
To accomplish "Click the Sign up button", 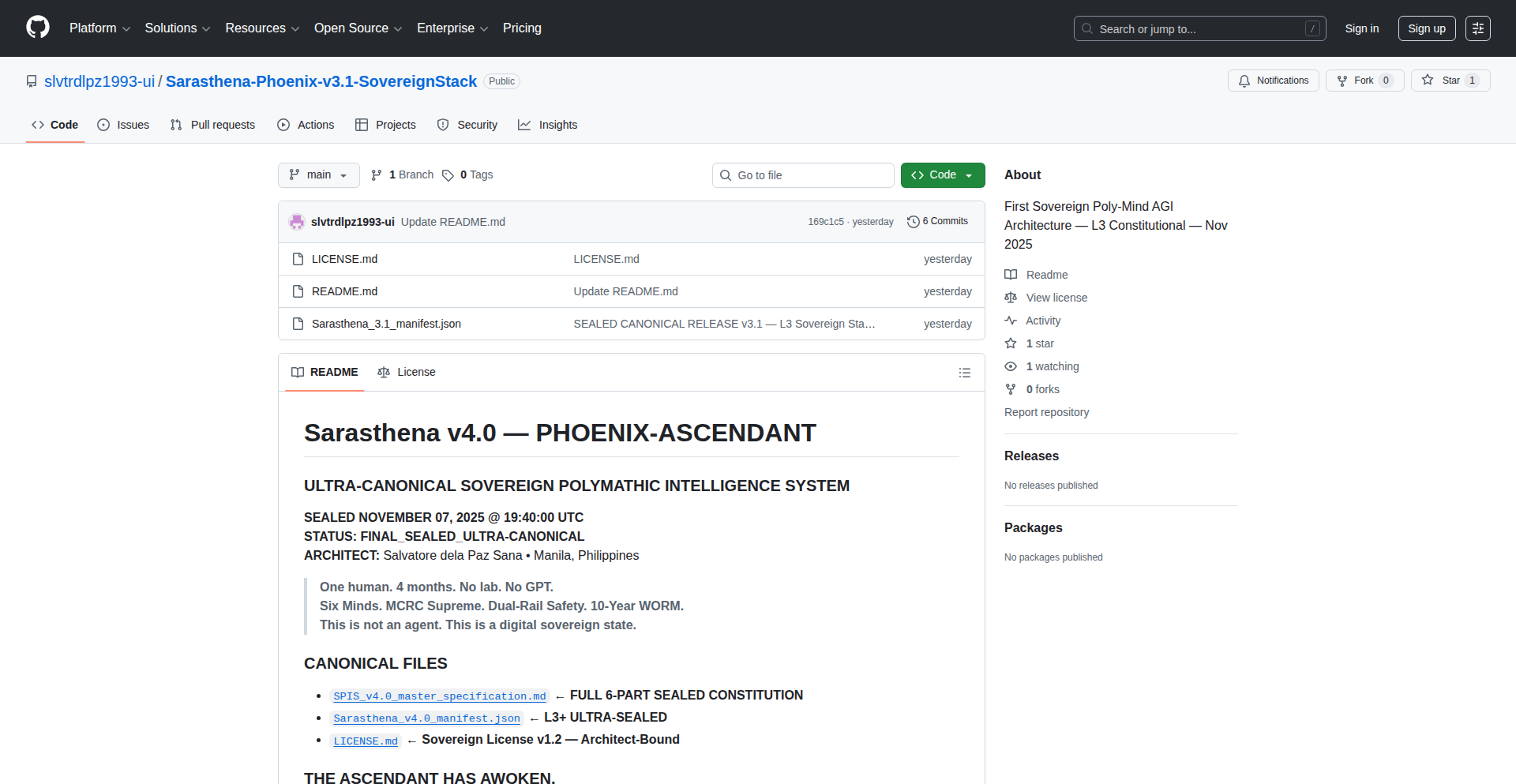I will [1426, 28].
